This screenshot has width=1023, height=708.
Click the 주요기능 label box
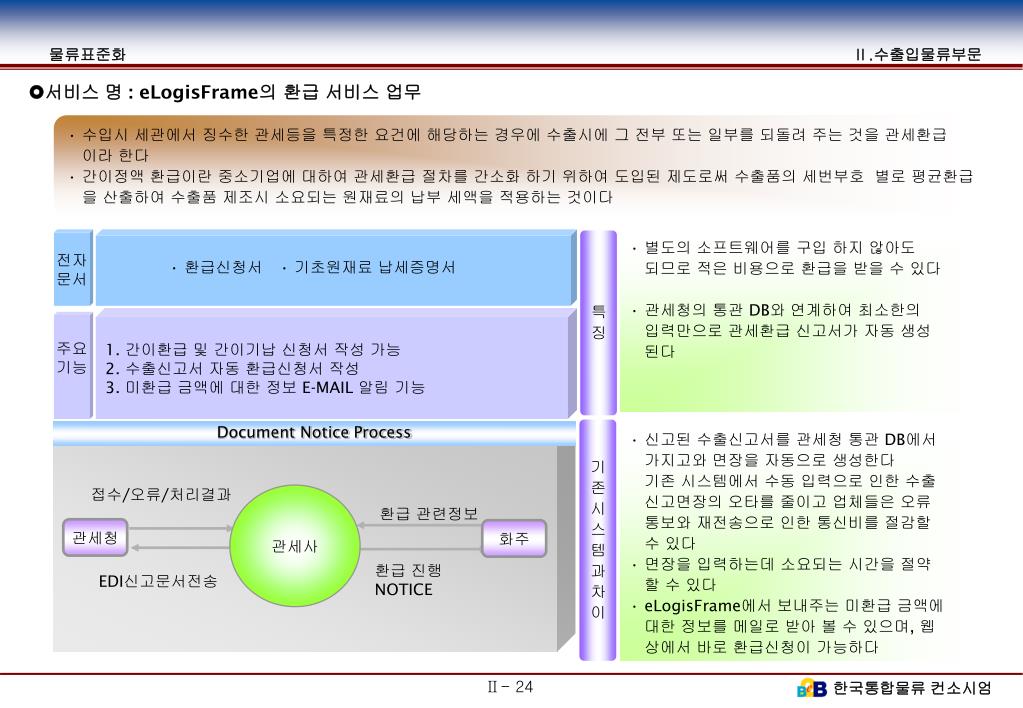point(72,365)
